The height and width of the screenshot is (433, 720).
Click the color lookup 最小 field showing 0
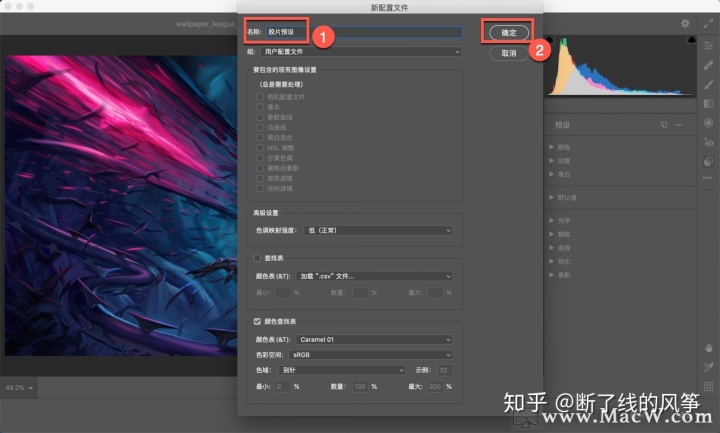pyautogui.click(x=282, y=387)
